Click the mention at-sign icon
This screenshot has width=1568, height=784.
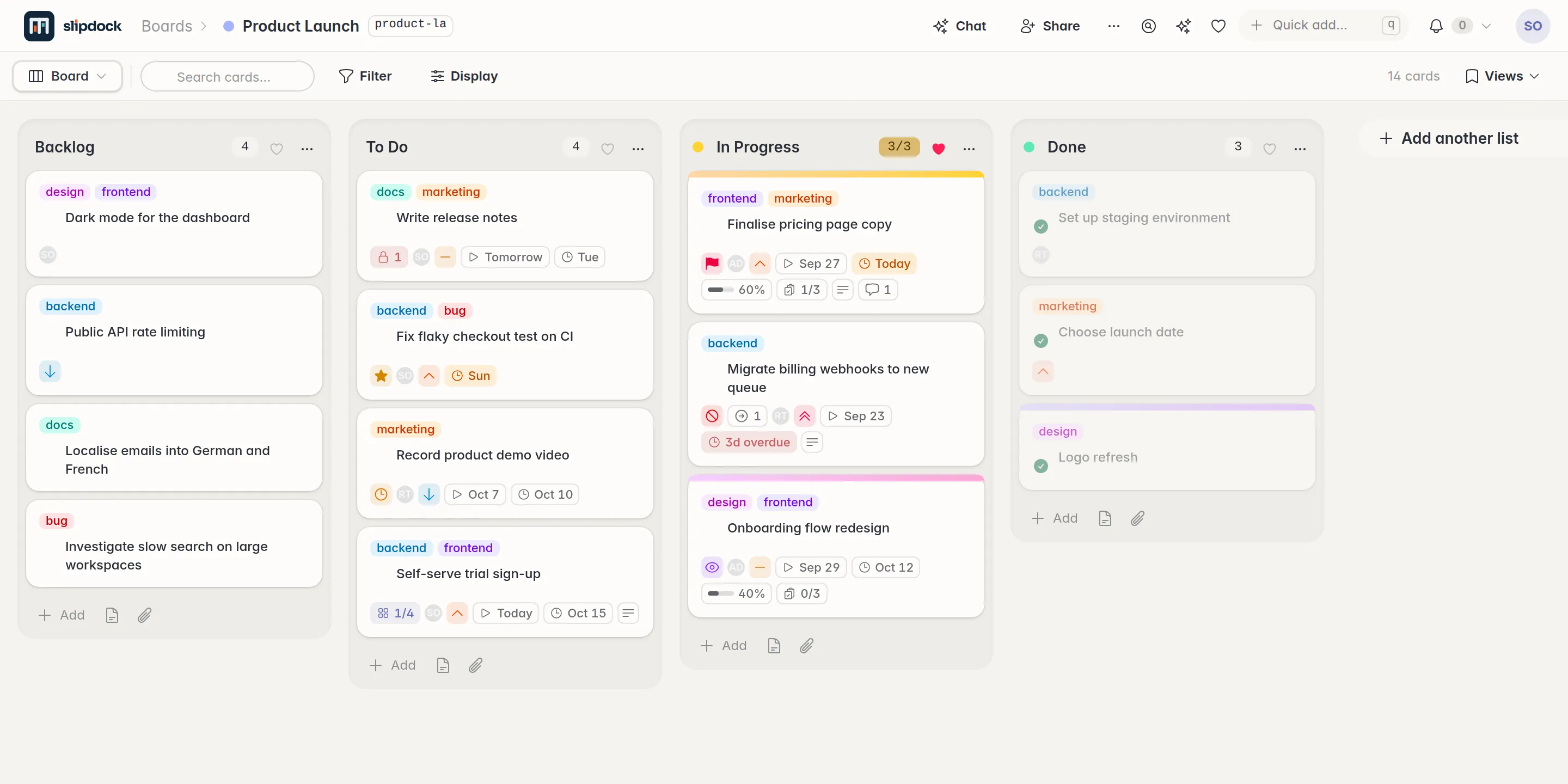click(1148, 26)
